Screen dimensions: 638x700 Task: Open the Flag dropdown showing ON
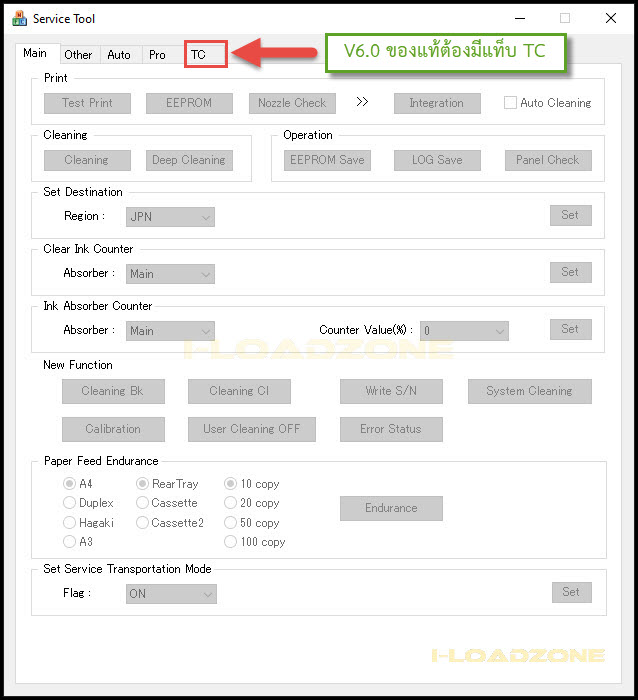coord(171,594)
